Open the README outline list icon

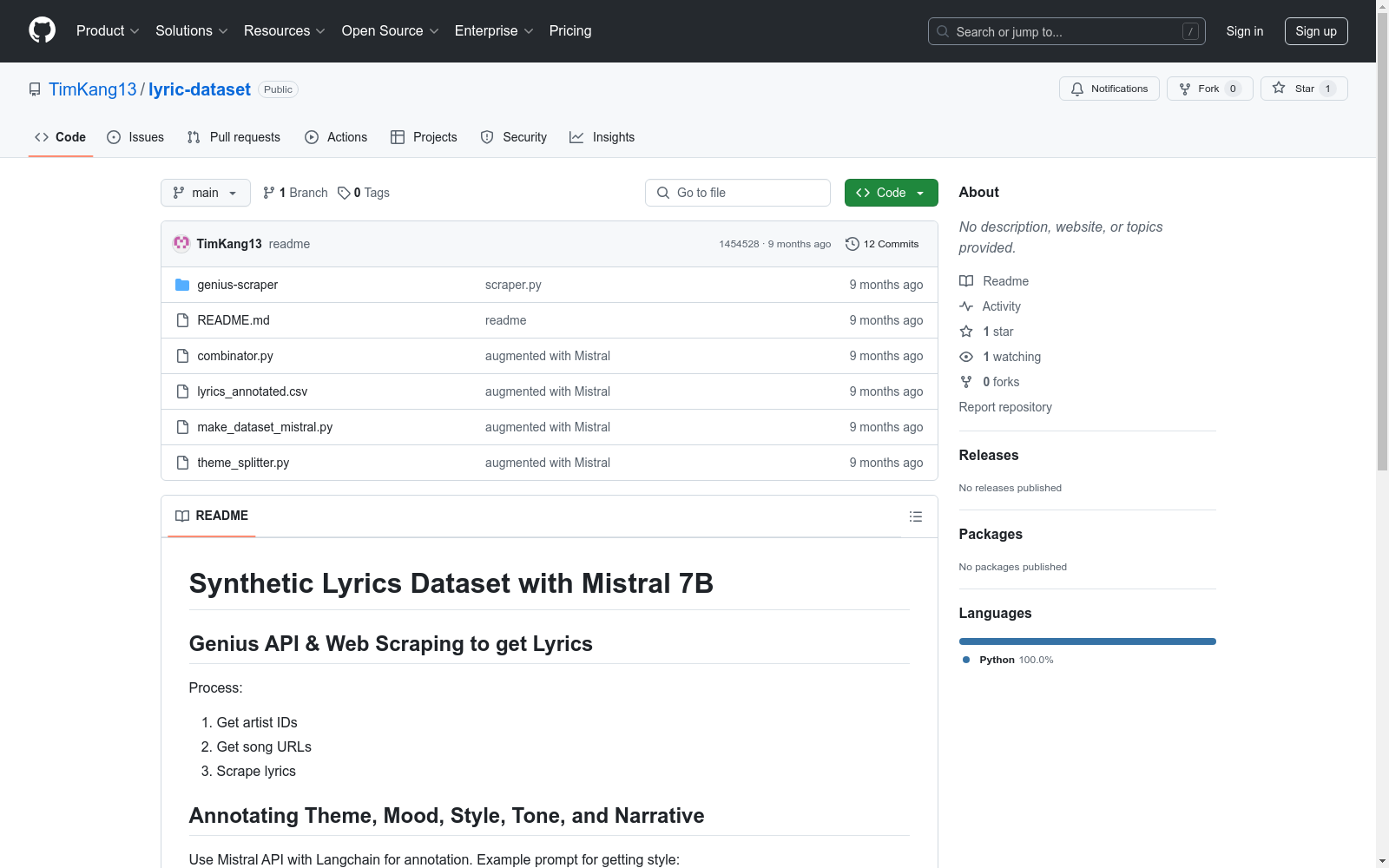click(915, 516)
